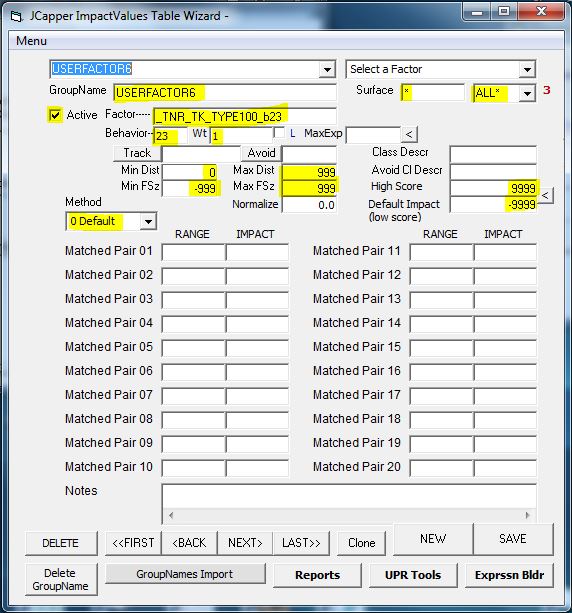
Task: Open the Menu menu
Action: pos(31,41)
